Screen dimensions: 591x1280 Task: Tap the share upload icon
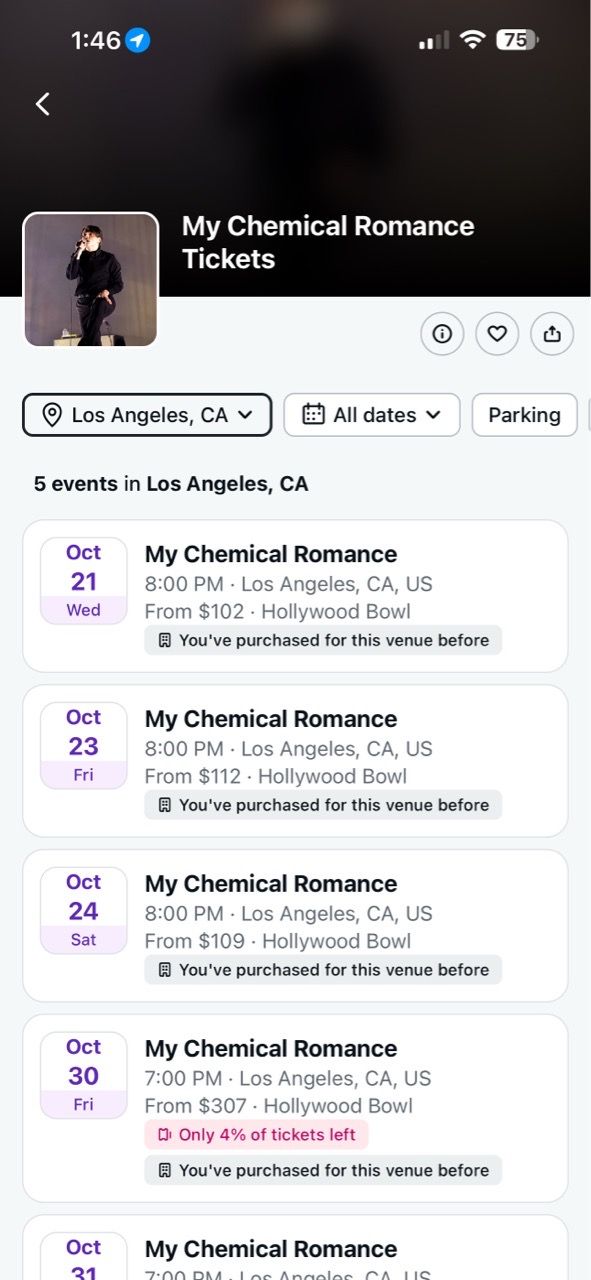552,334
